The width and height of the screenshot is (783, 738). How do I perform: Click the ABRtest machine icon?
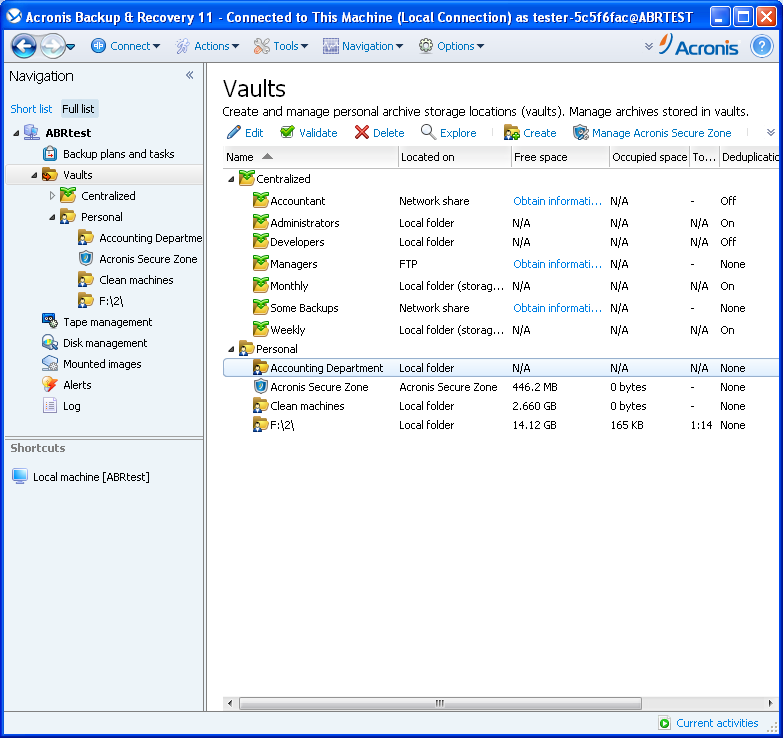click(x=31, y=132)
